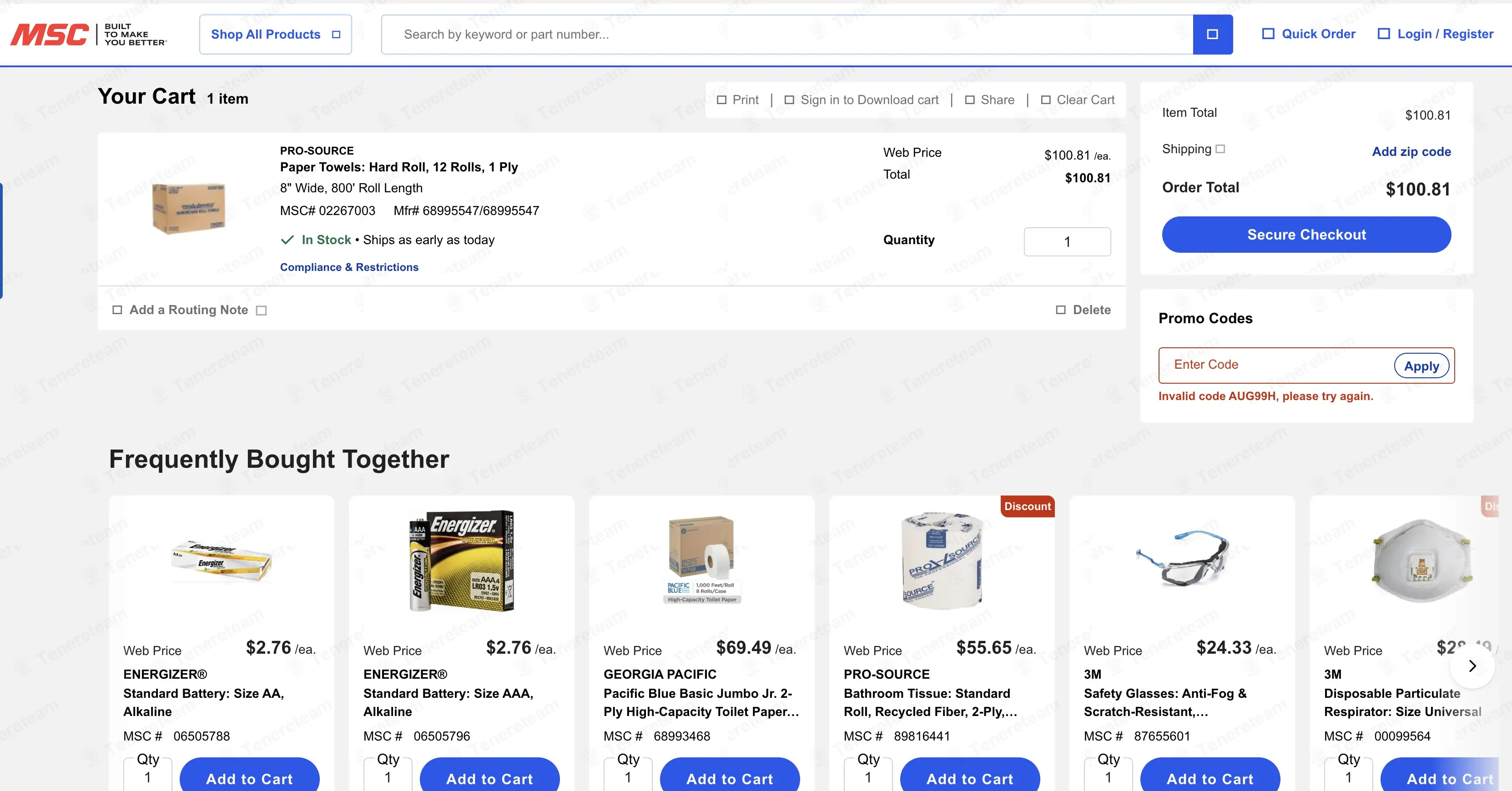Image resolution: width=1512 pixels, height=791 pixels.
Task: Click the Invalid code AUG99H error message
Action: [1265, 396]
